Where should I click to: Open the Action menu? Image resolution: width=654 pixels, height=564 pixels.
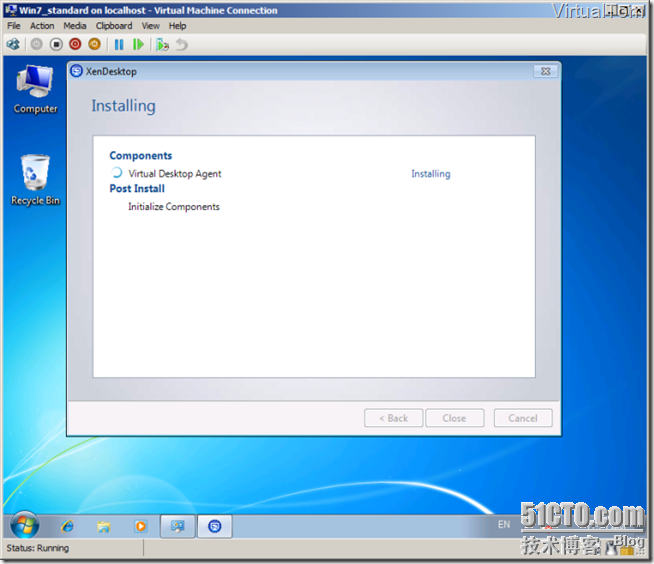coord(42,26)
